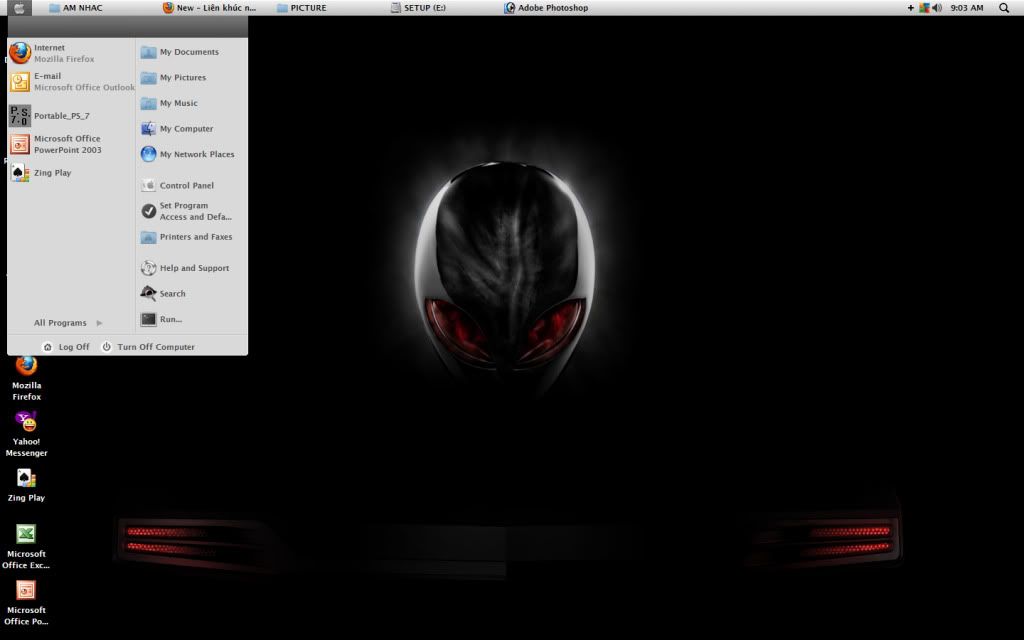Open Search from start menu
This screenshot has width=1024, height=640.
point(192,293)
